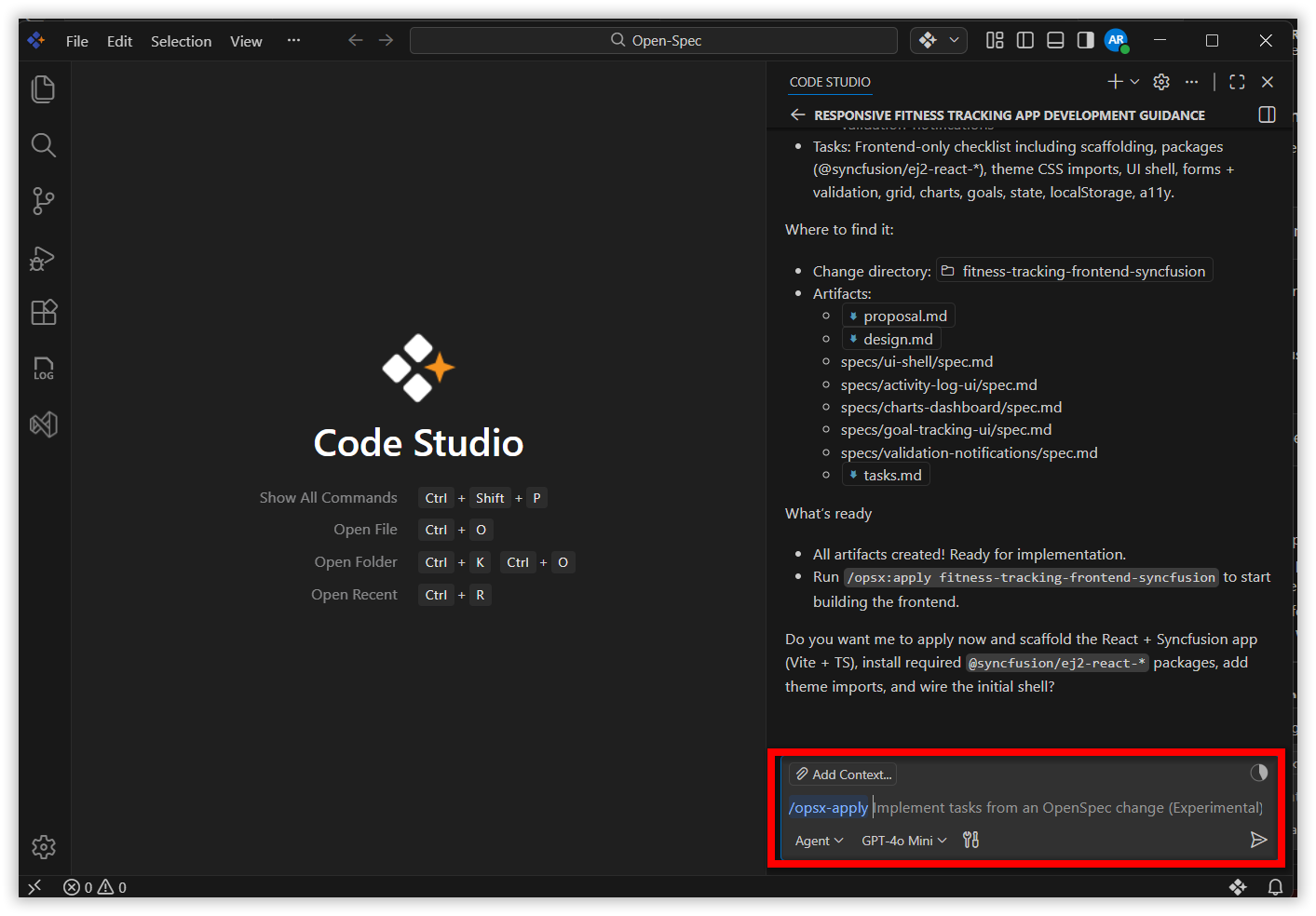The image size is (1316, 916).
Task: Show errors and warnings in status bar
Action: tap(95, 887)
